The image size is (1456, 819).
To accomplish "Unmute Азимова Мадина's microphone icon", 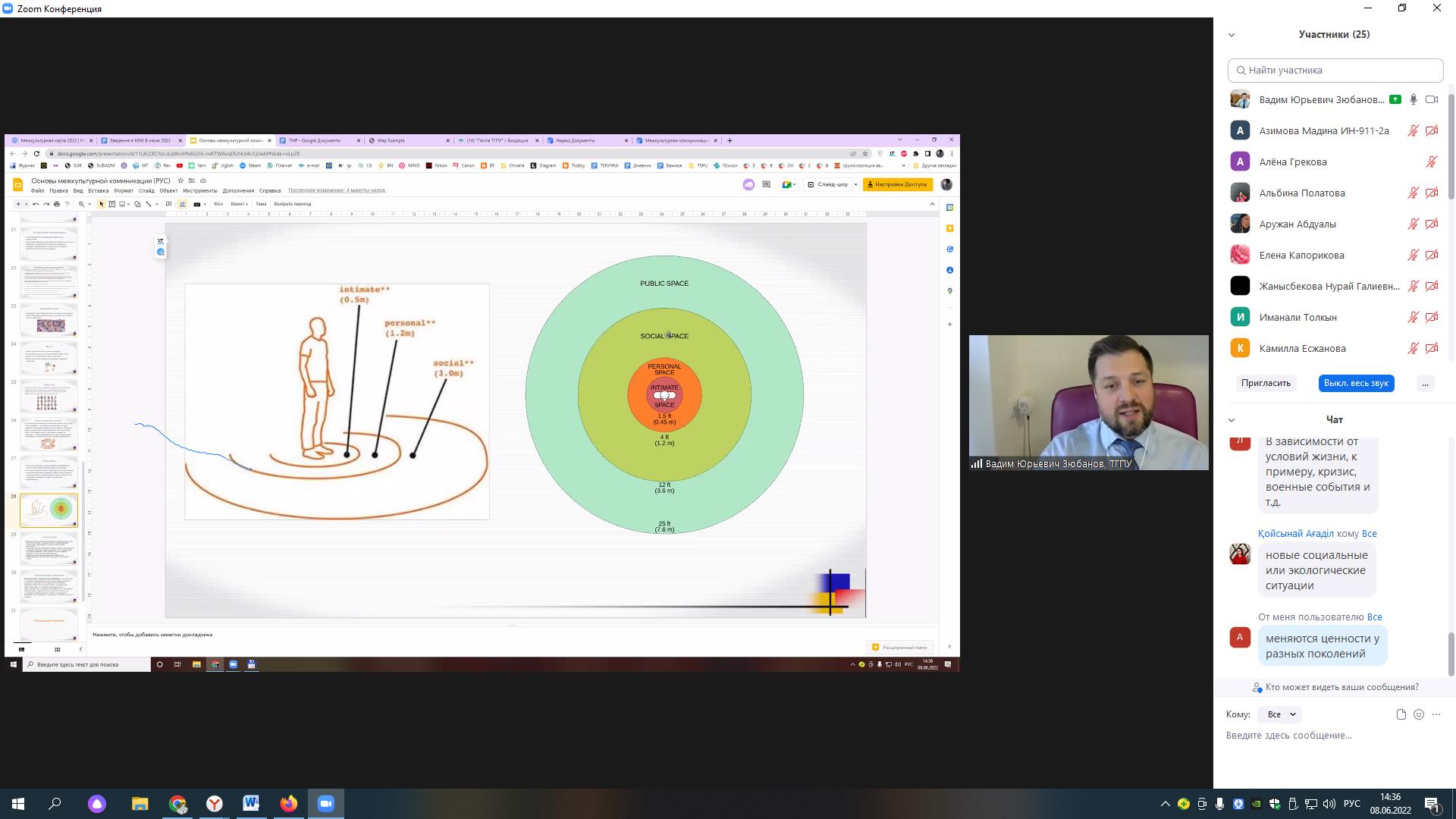I will point(1413,130).
